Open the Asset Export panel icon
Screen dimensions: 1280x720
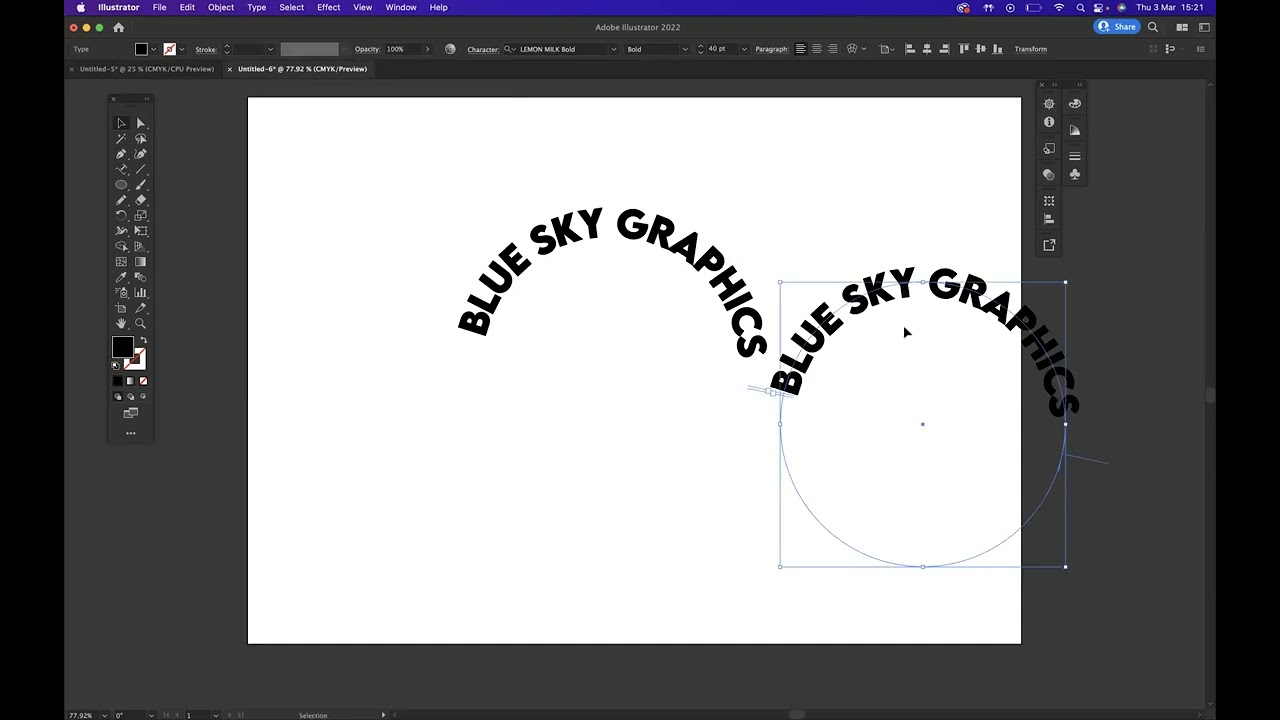(x=1049, y=245)
